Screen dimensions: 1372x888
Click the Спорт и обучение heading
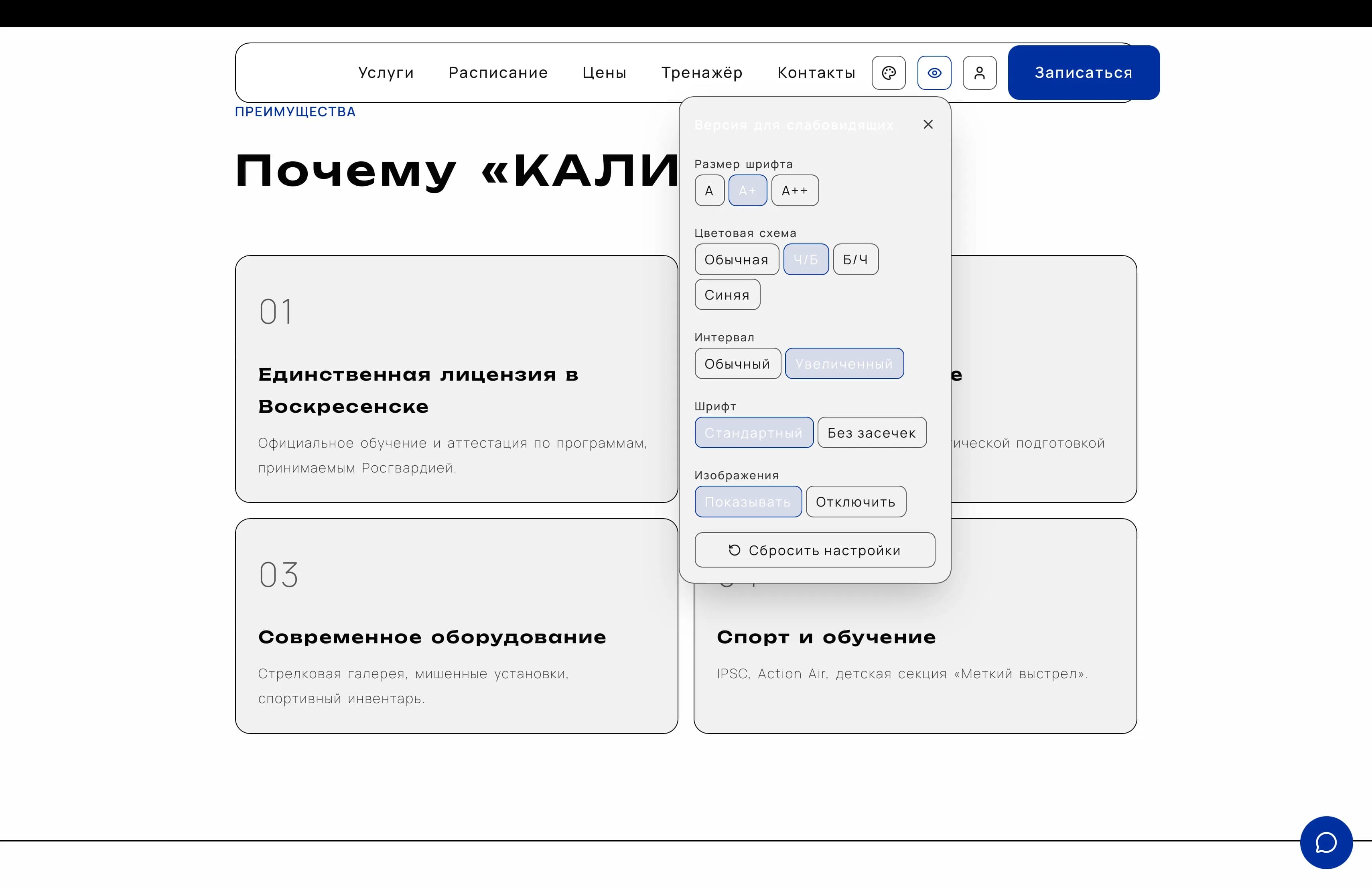pos(826,637)
